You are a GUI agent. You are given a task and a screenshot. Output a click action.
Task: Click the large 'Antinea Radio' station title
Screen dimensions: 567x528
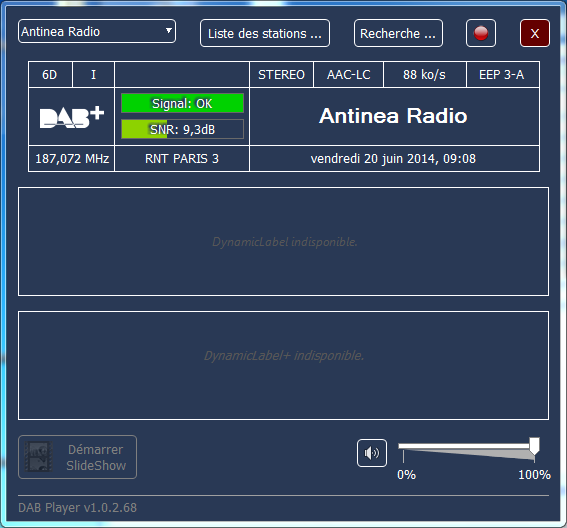click(x=393, y=116)
